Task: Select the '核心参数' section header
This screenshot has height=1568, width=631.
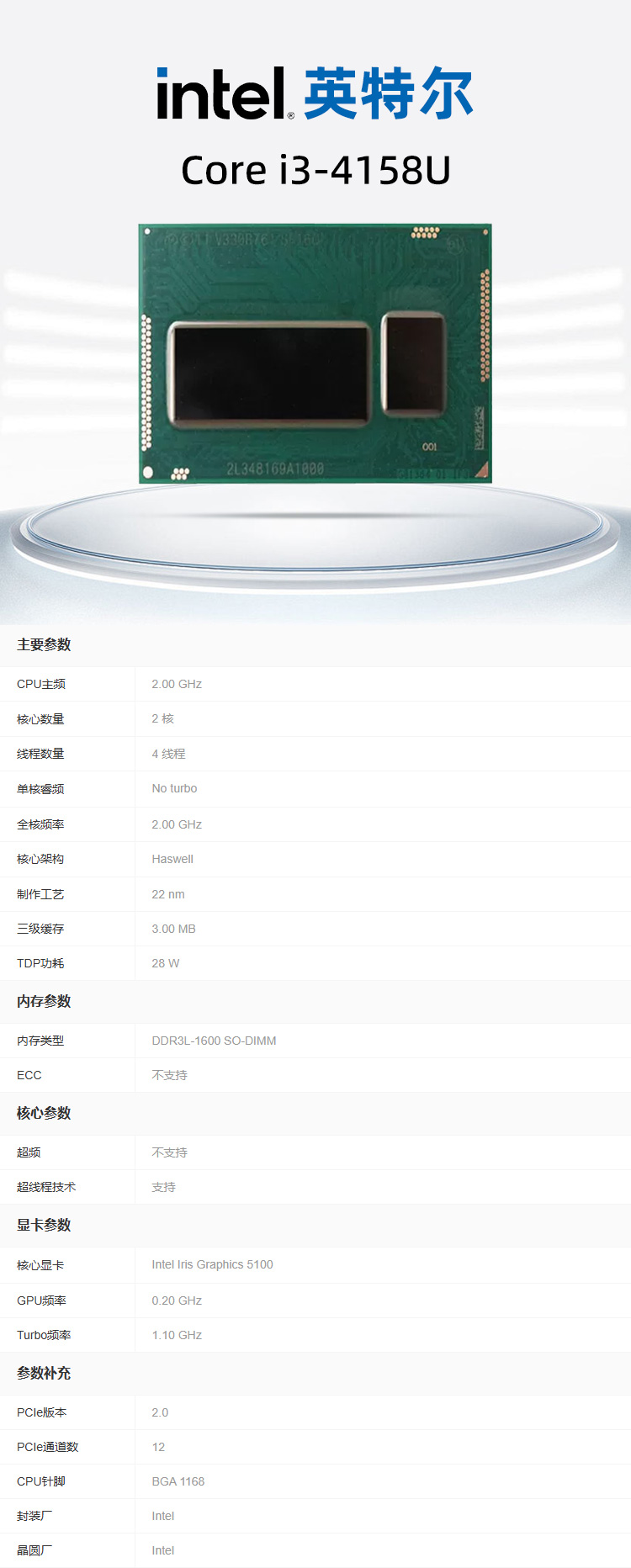Action: click(x=44, y=1113)
